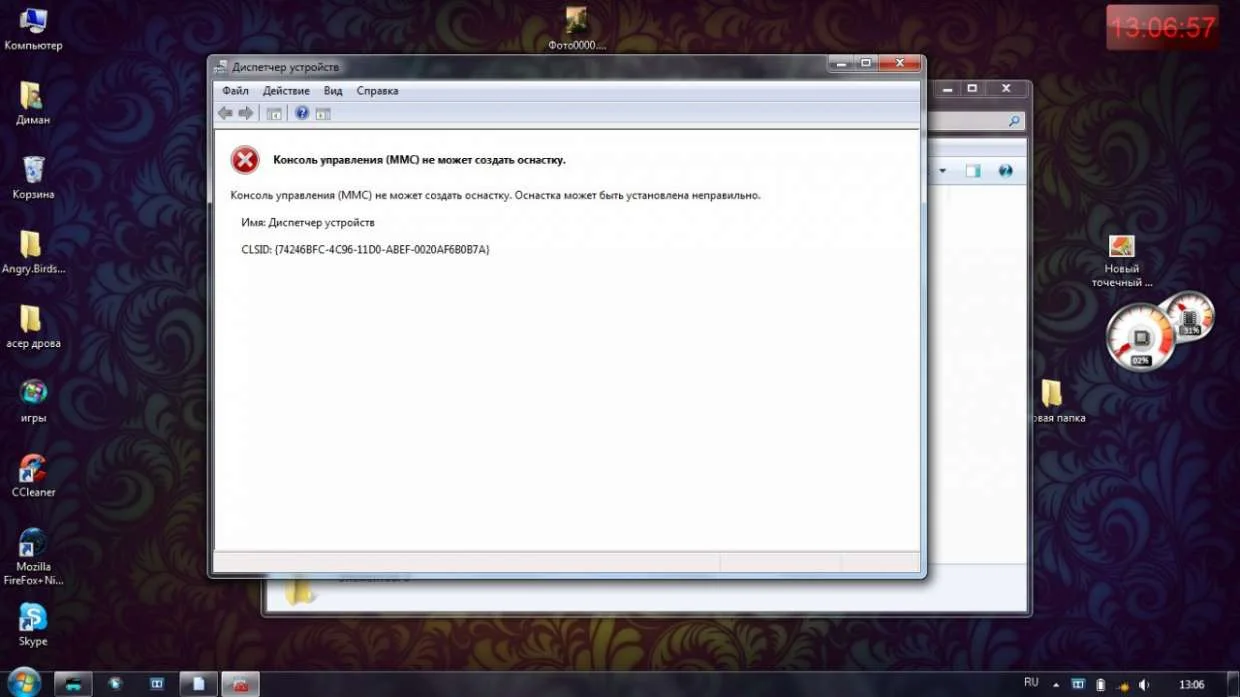The height and width of the screenshot is (697, 1240).
Task: Select the Фото0000 image file on the desktop
Action: coord(577,28)
